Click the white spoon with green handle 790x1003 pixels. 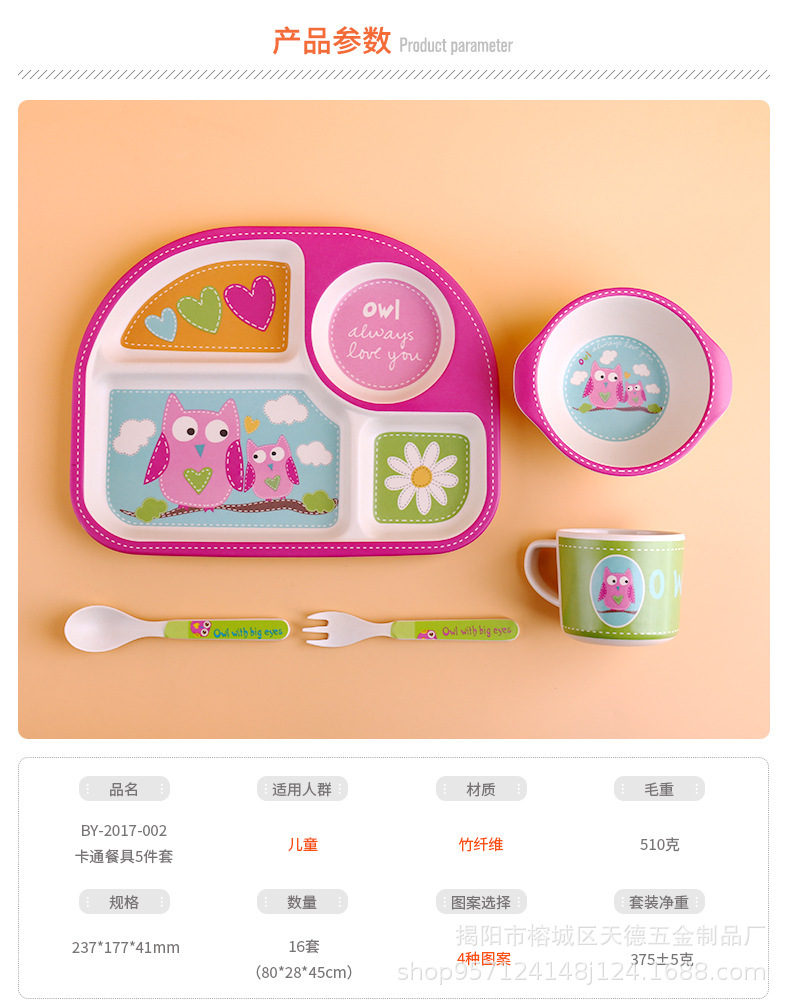[177, 628]
